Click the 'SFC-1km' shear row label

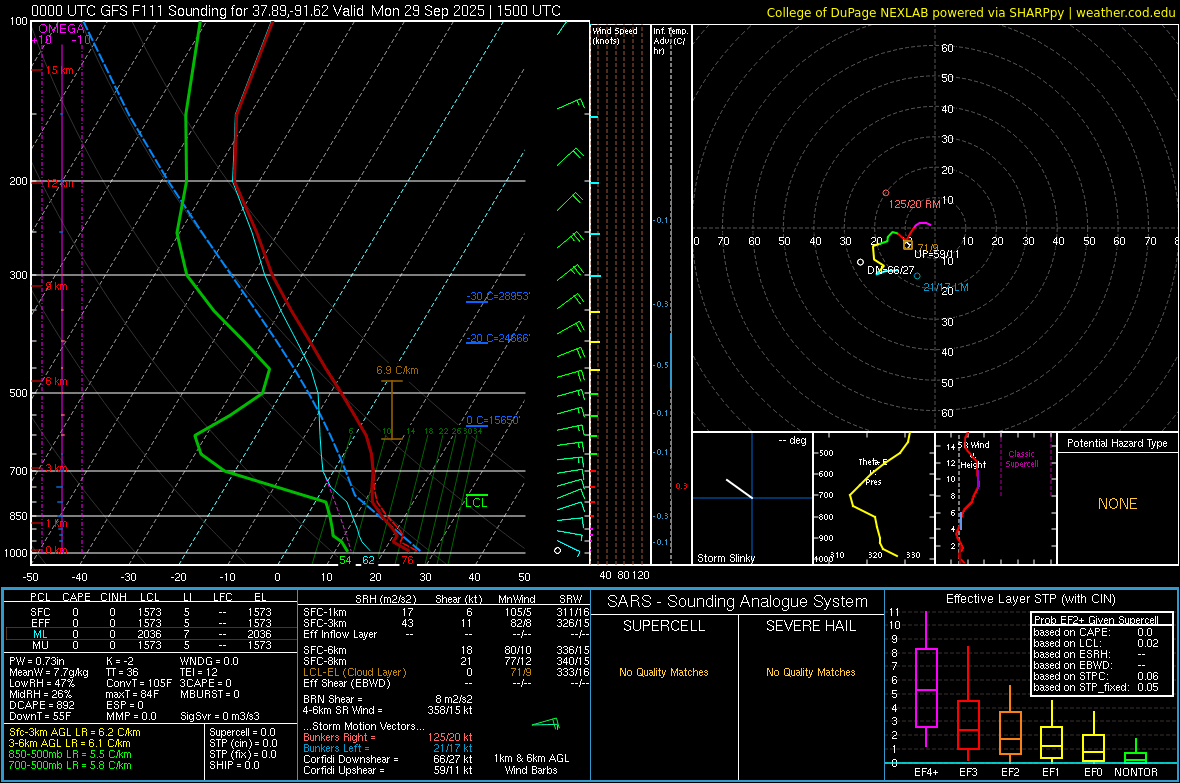(324, 612)
